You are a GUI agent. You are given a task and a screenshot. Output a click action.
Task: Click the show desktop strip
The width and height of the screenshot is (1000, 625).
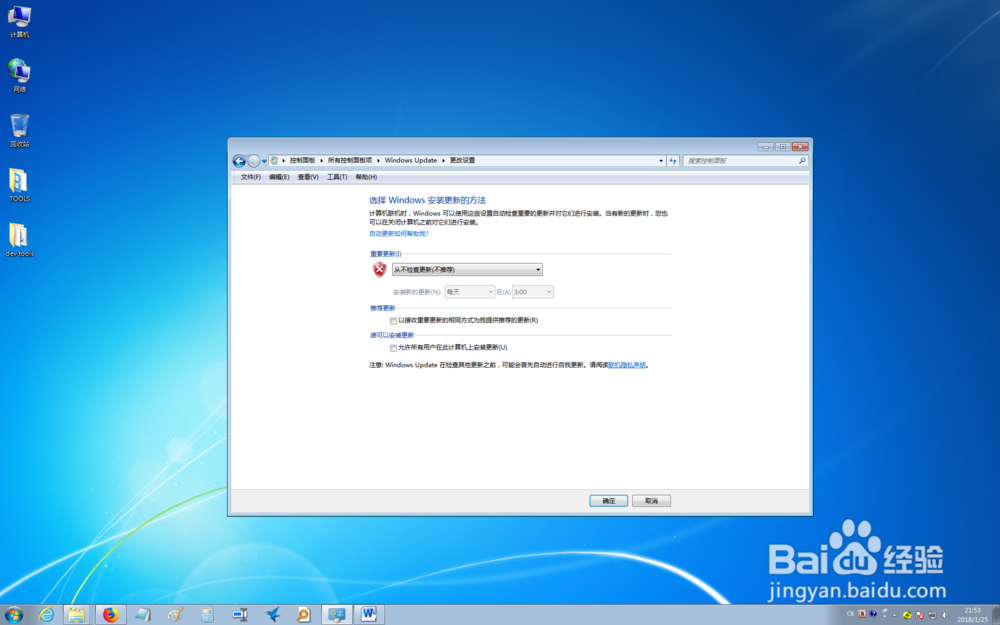click(x=996, y=615)
